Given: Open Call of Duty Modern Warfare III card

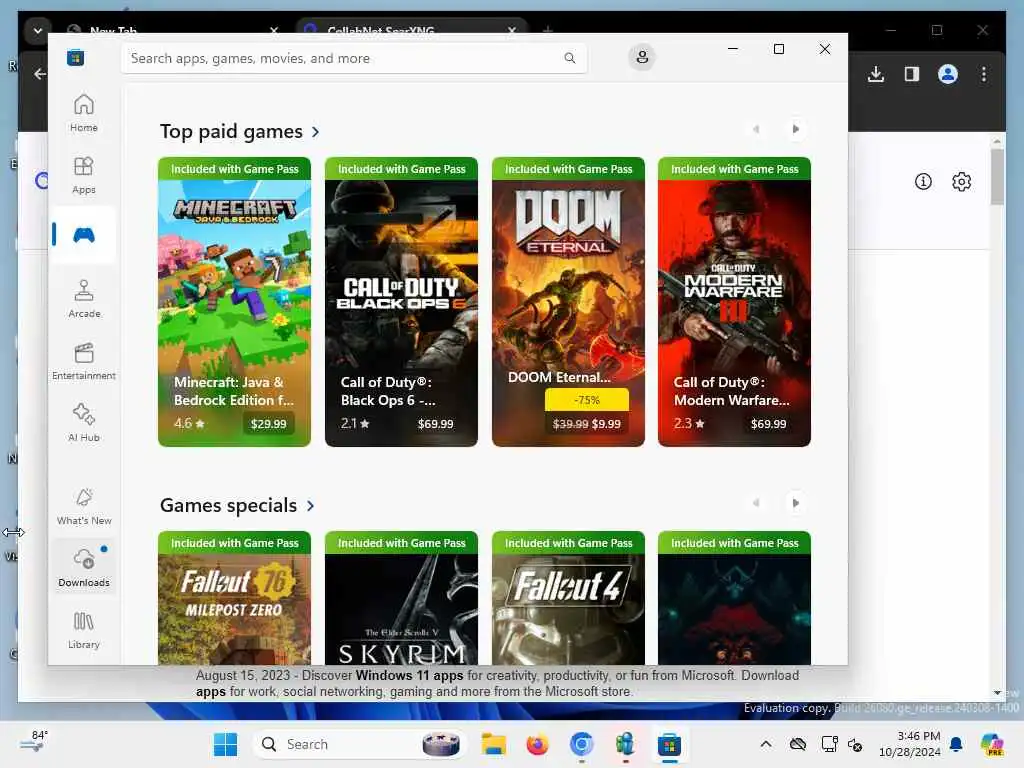Looking at the screenshot, I should point(734,302).
